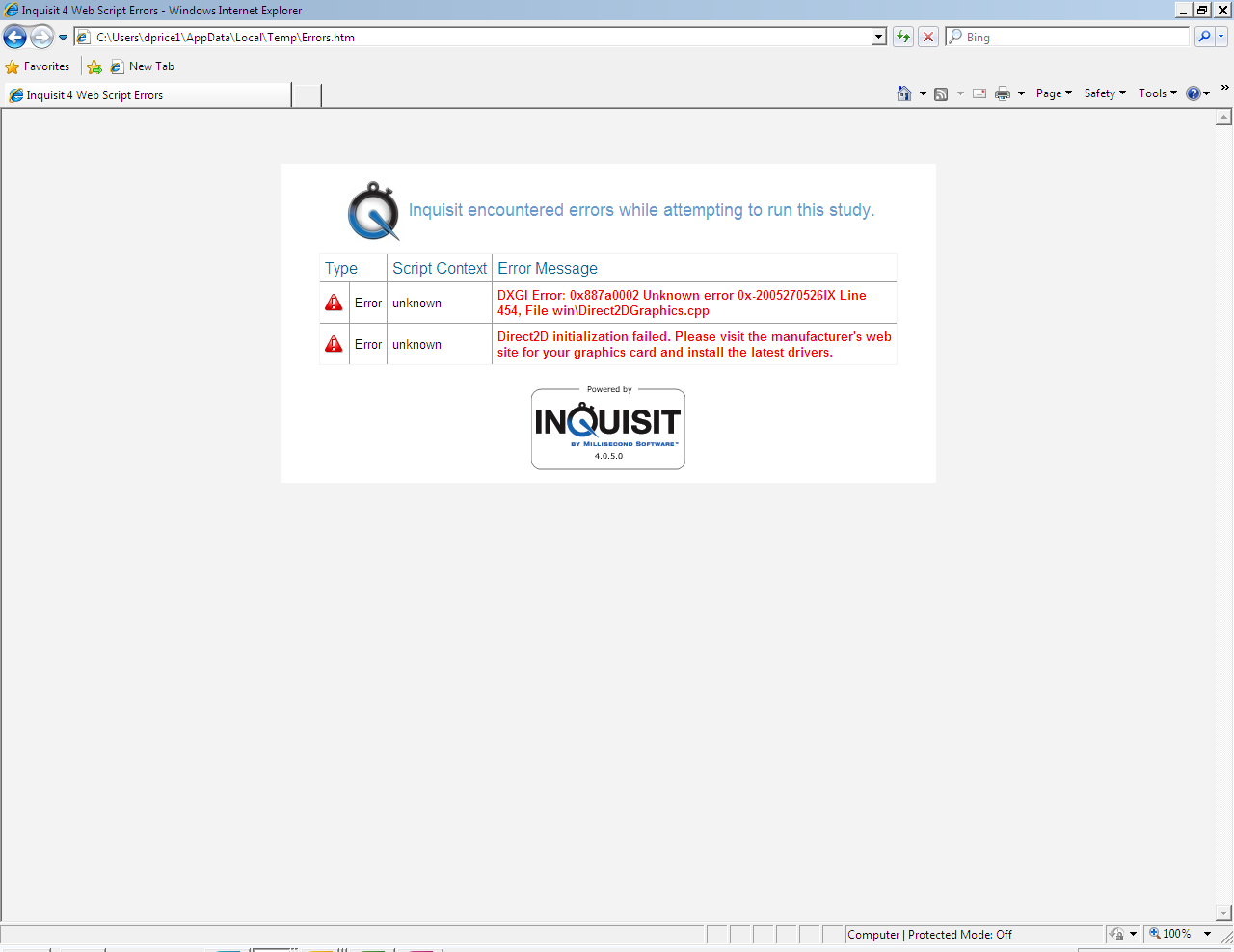This screenshot has width=1234, height=952.
Task: Click the browser Forward arrow button
Action: 41,38
